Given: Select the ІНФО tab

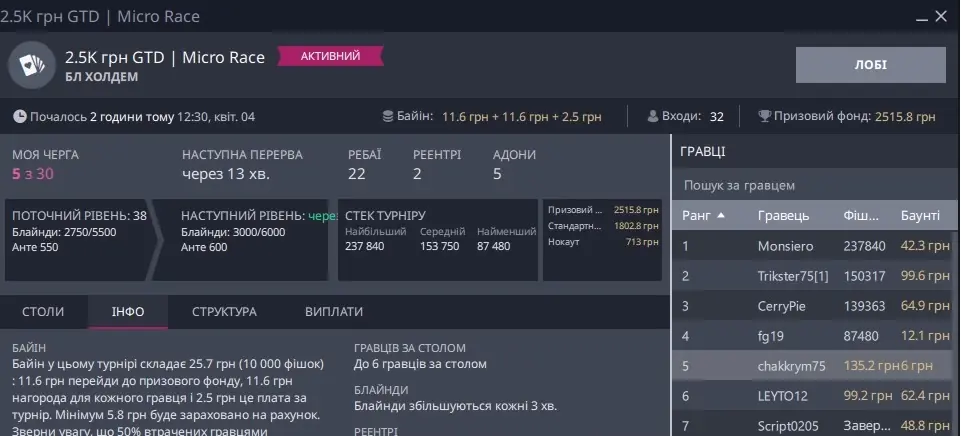Looking at the screenshot, I should tap(128, 312).
